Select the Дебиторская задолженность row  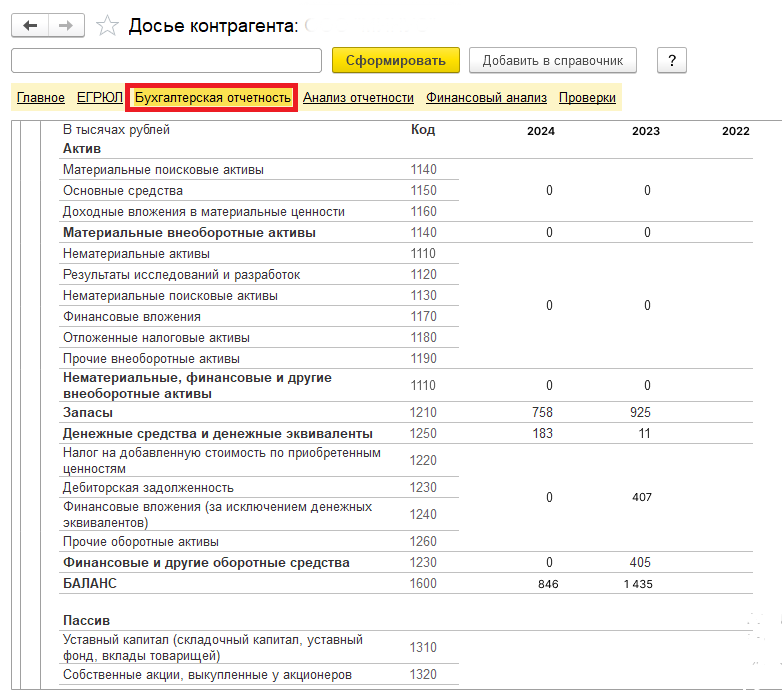click(148, 488)
